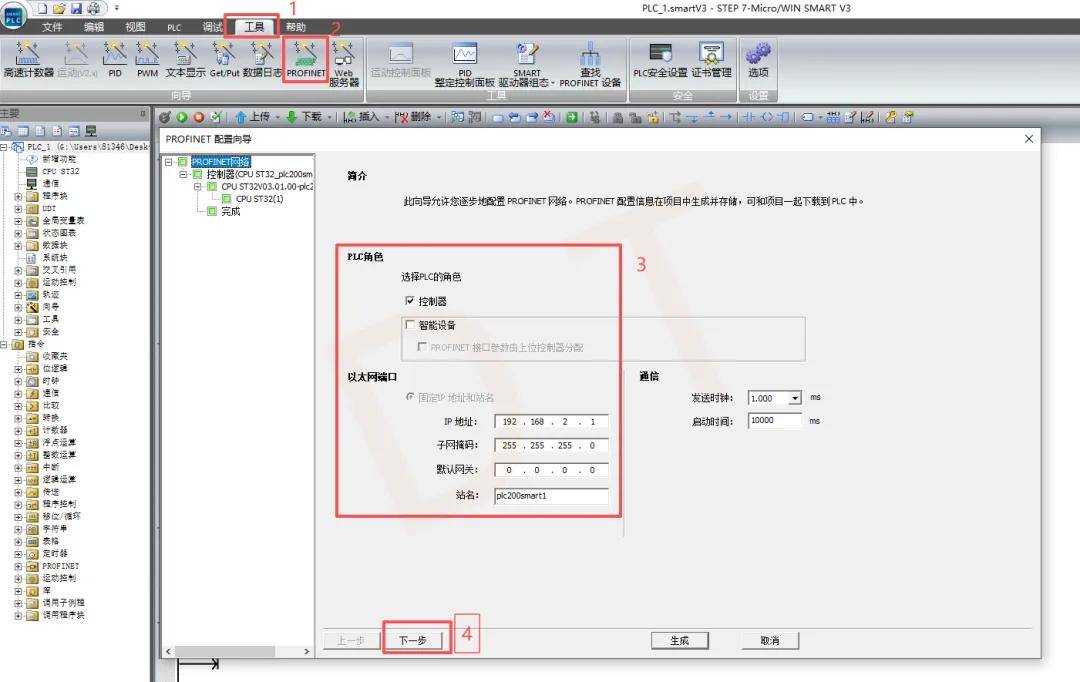Open the send clock (发送时钟) dropdown
1080x682 pixels.
[x=795, y=398]
